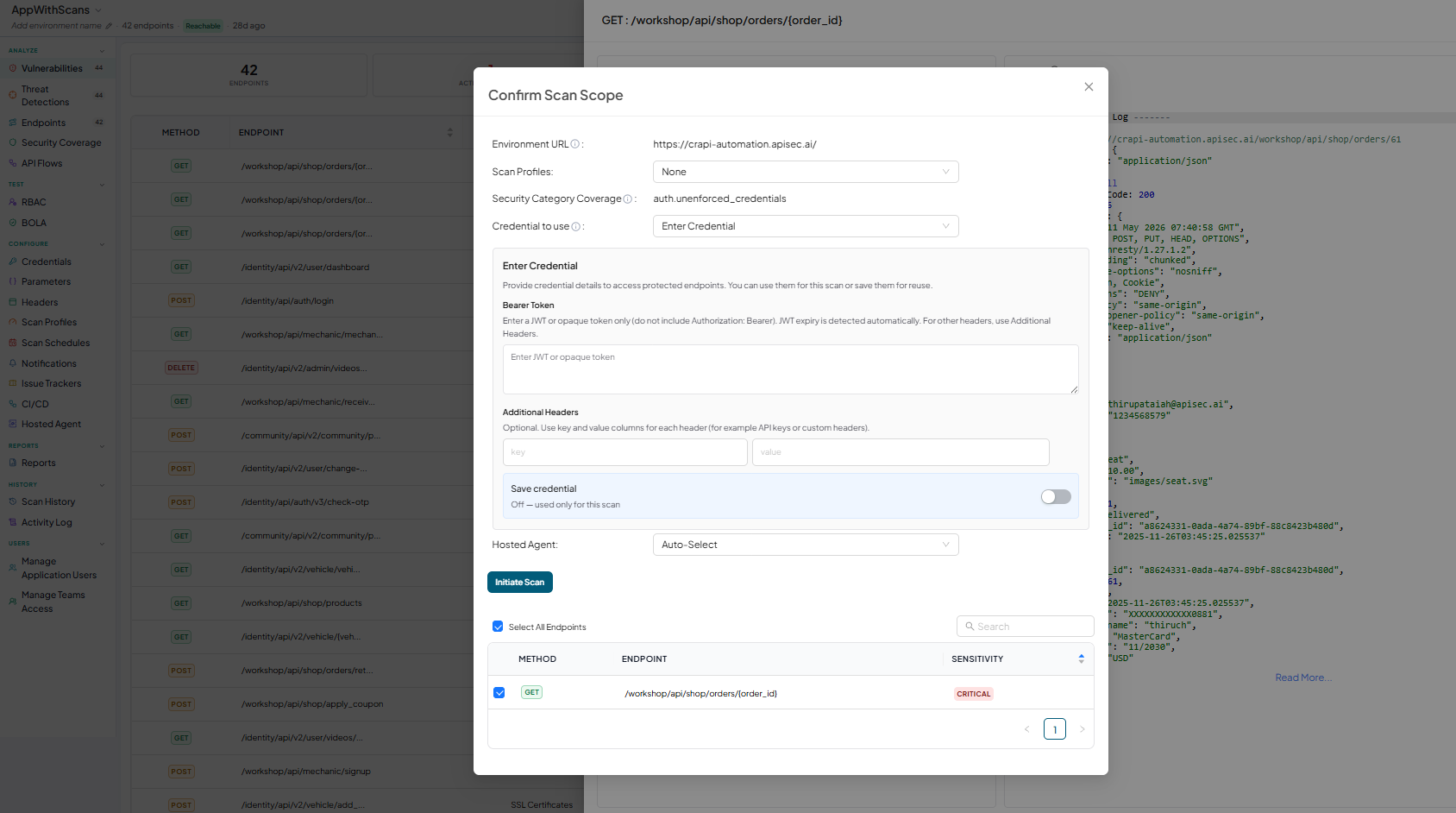Click the Manage Teams Access sidebar icon
Screen dimensions: 1456x813
tap(13, 602)
